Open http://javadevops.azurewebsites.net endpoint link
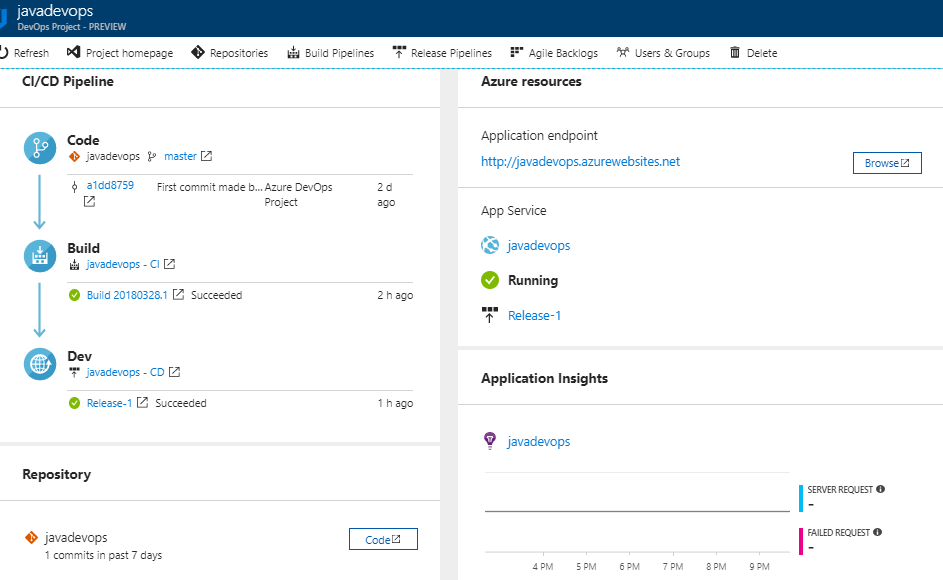Screen dimensions: 943x580 coord(580,161)
